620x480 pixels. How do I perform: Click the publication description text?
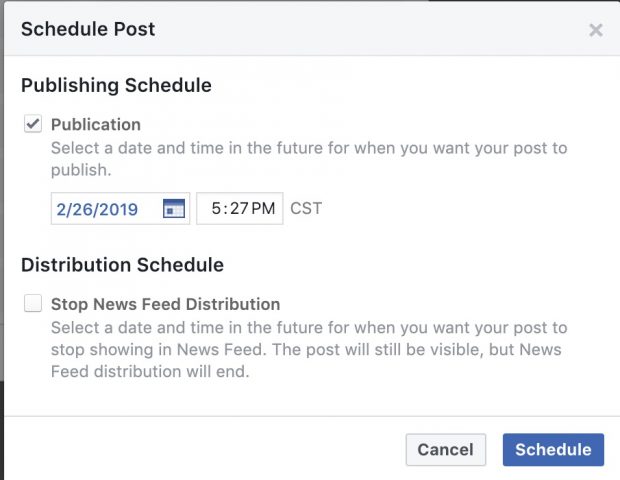click(309, 159)
